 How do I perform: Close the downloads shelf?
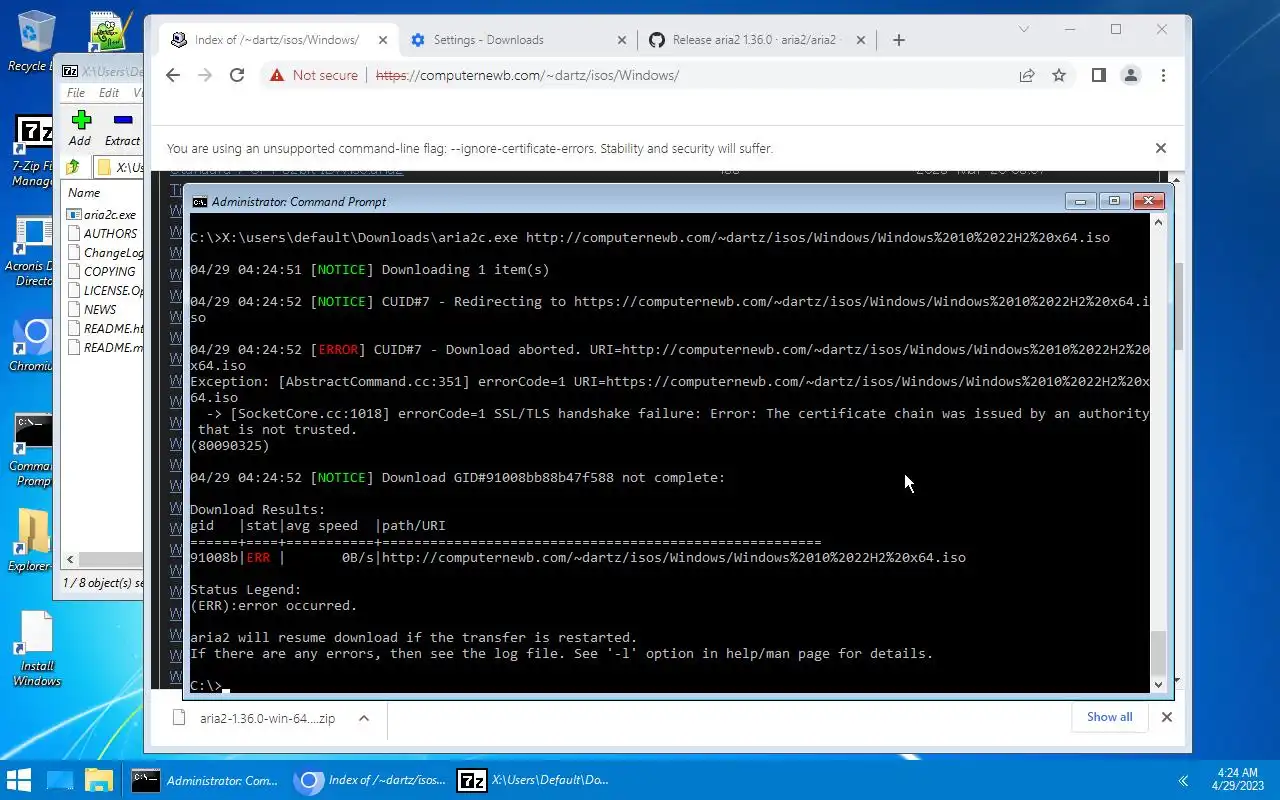pyautogui.click(x=1167, y=717)
